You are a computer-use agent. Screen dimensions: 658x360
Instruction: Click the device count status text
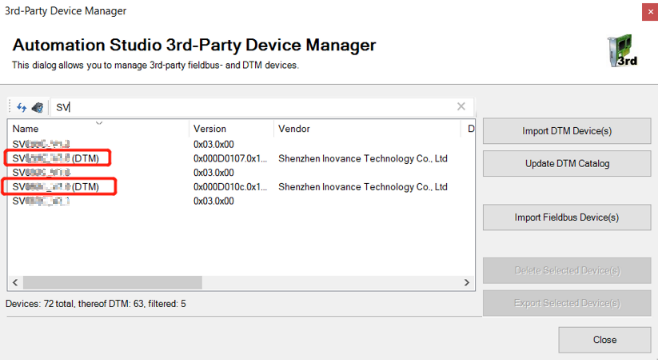coord(96,303)
